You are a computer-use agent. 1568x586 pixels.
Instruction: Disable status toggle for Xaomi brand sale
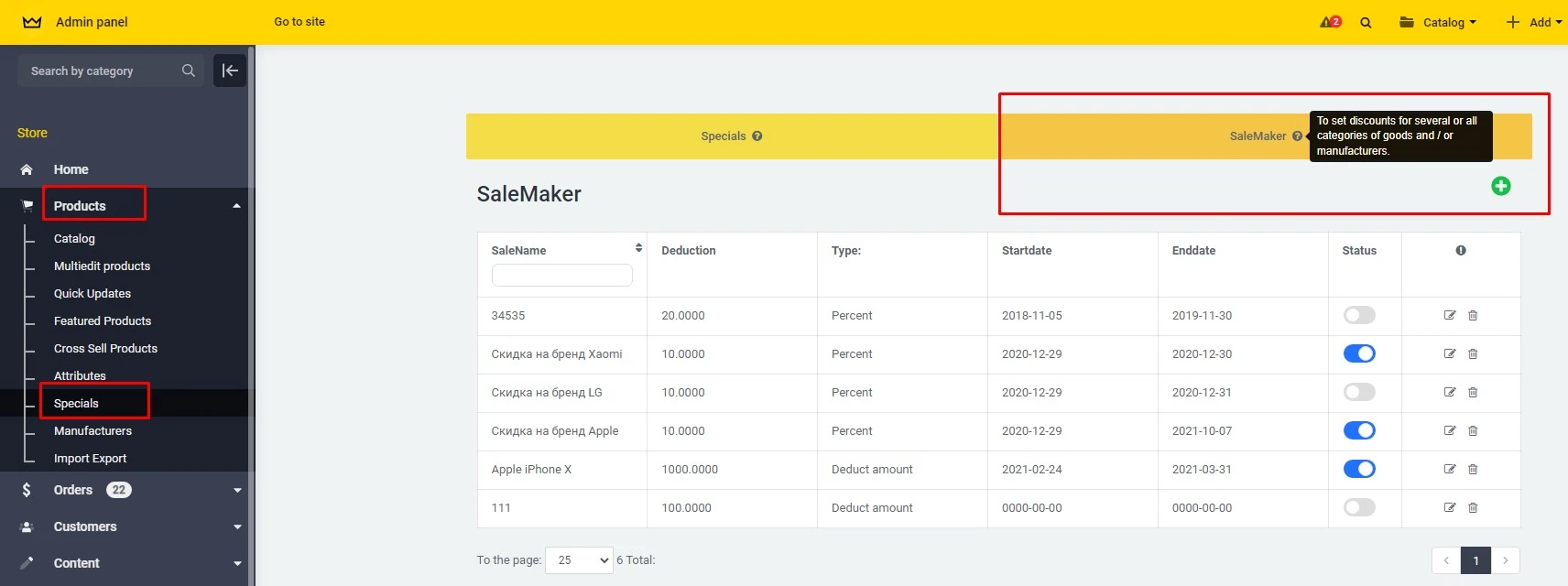[1359, 353]
